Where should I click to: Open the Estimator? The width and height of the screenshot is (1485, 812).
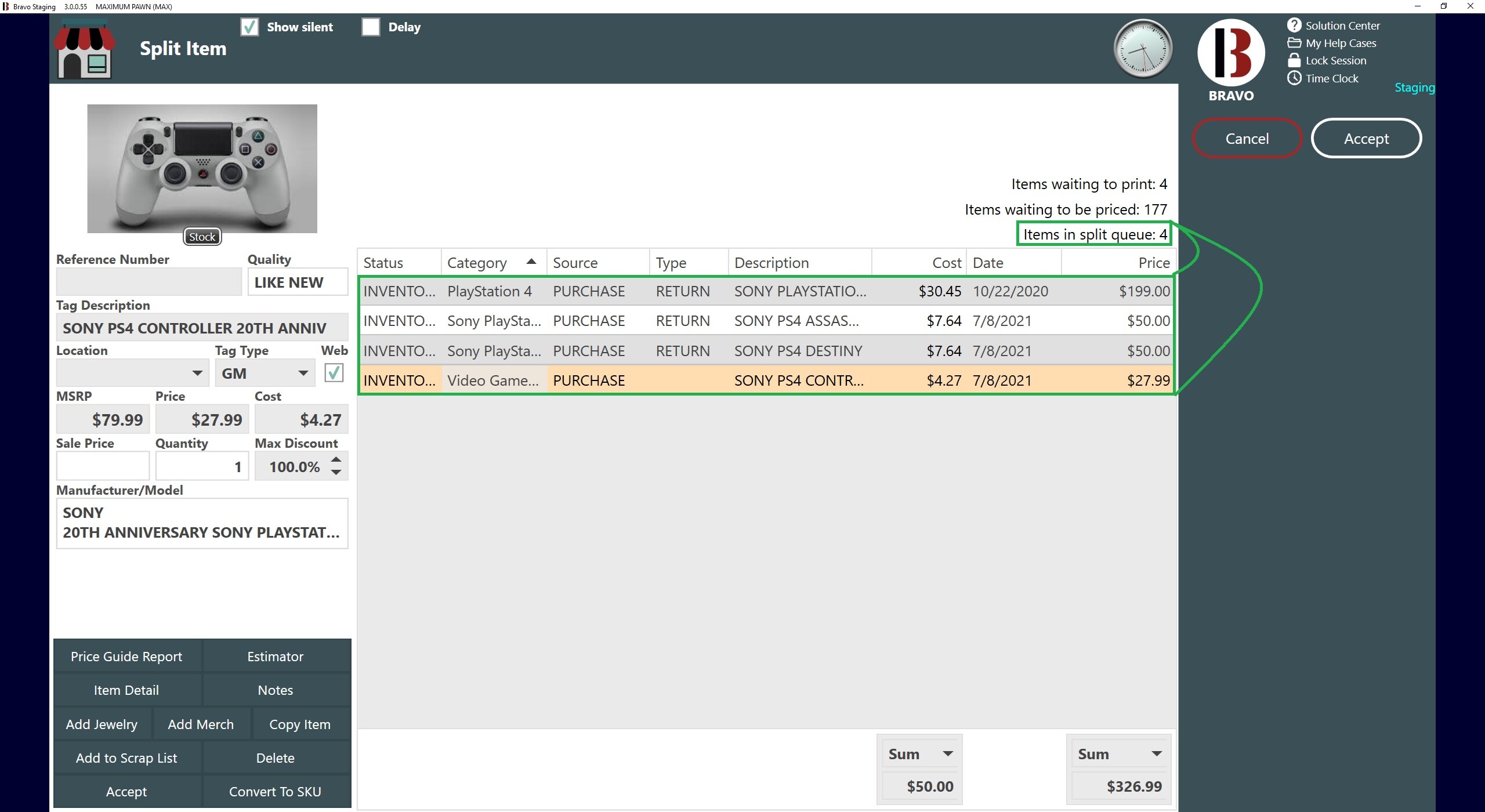276,656
